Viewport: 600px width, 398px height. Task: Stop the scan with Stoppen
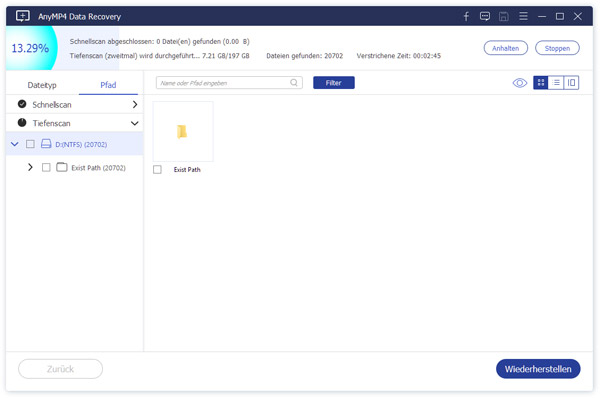point(557,48)
